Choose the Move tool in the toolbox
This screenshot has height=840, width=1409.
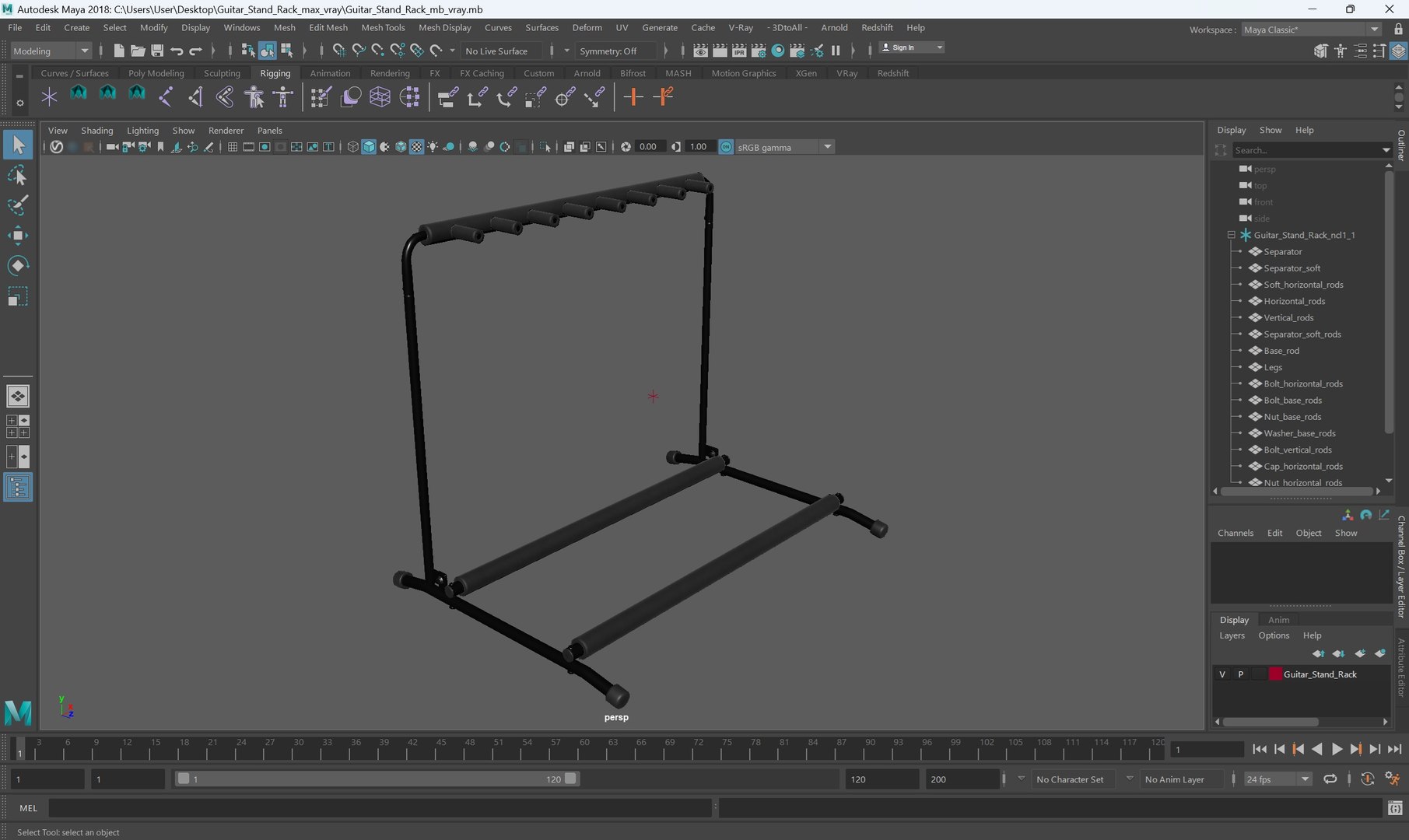(x=18, y=236)
